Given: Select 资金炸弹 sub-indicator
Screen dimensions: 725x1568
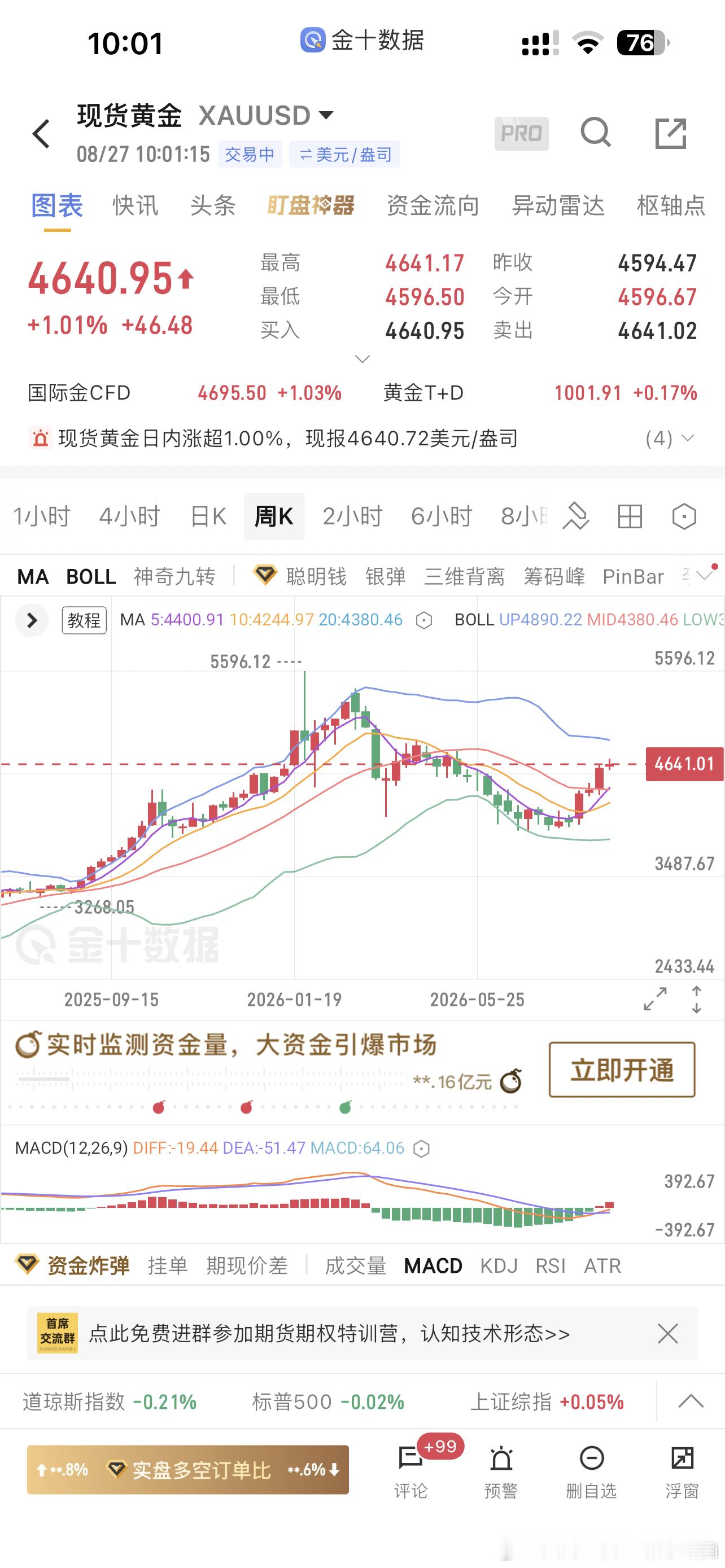Looking at the screenshot, I should click(x=88, y=1265).
